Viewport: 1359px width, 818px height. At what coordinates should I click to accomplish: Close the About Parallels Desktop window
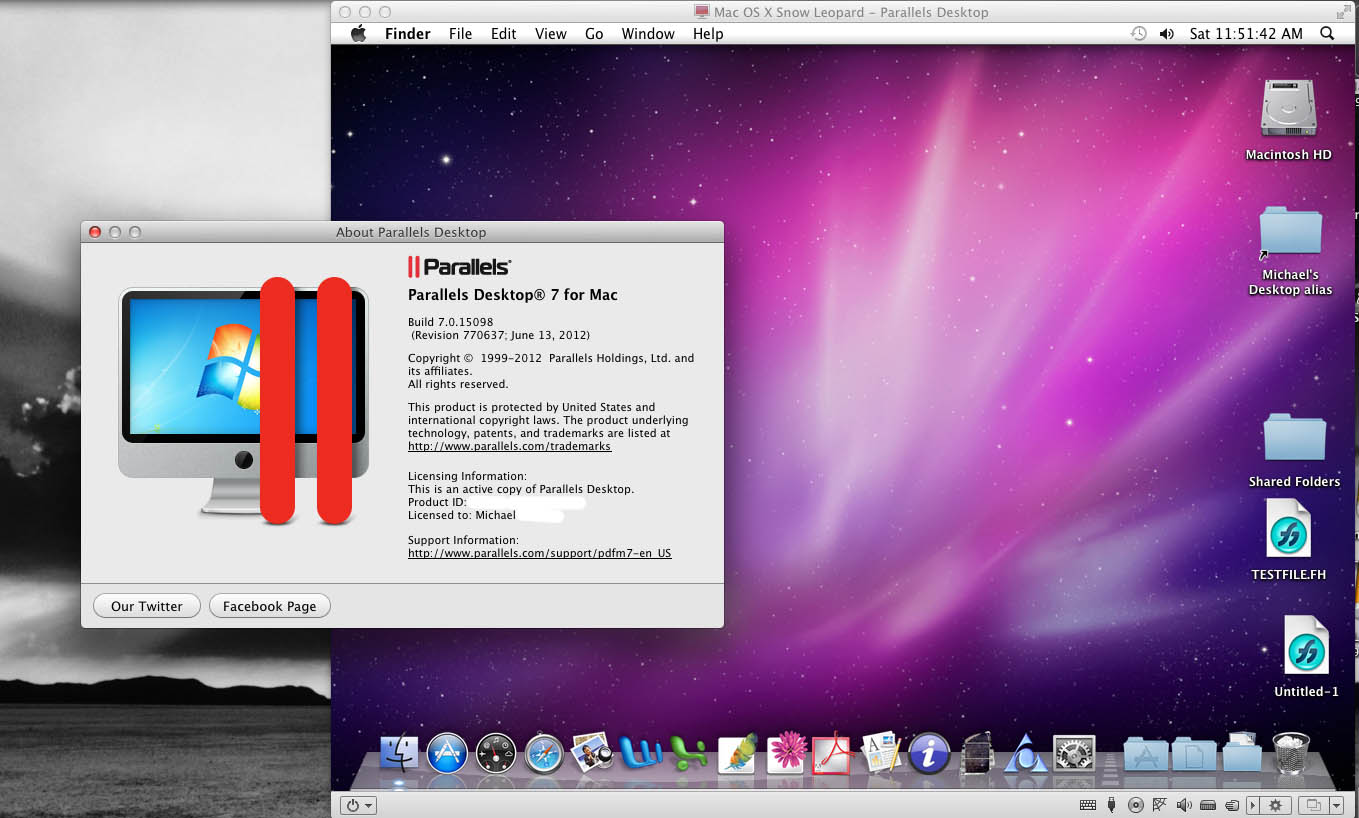click(x=95, y=232)
